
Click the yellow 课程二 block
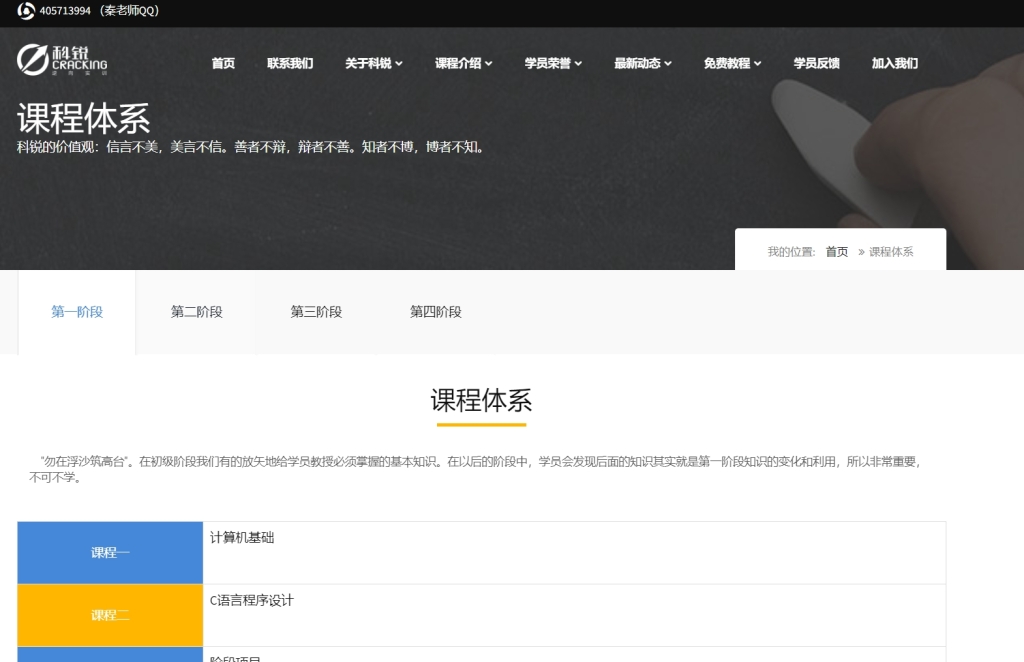click(110, 615)
